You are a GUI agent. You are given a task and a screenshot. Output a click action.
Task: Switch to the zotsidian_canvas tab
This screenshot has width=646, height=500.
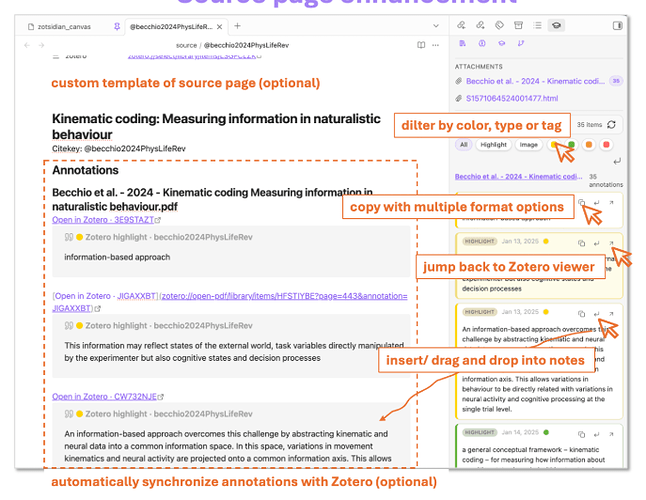(x=64, y=26)
